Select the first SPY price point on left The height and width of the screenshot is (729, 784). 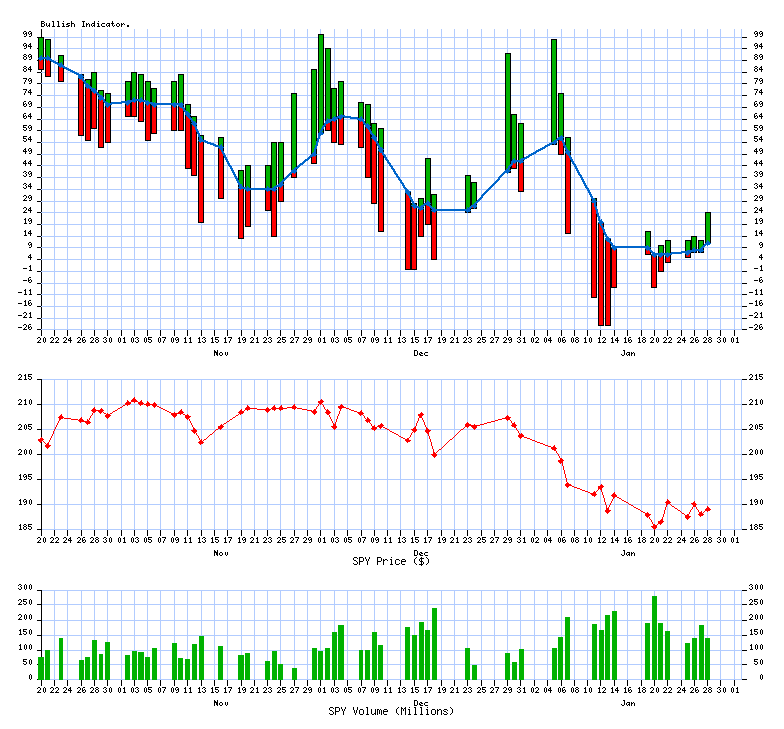coord(41,440)
